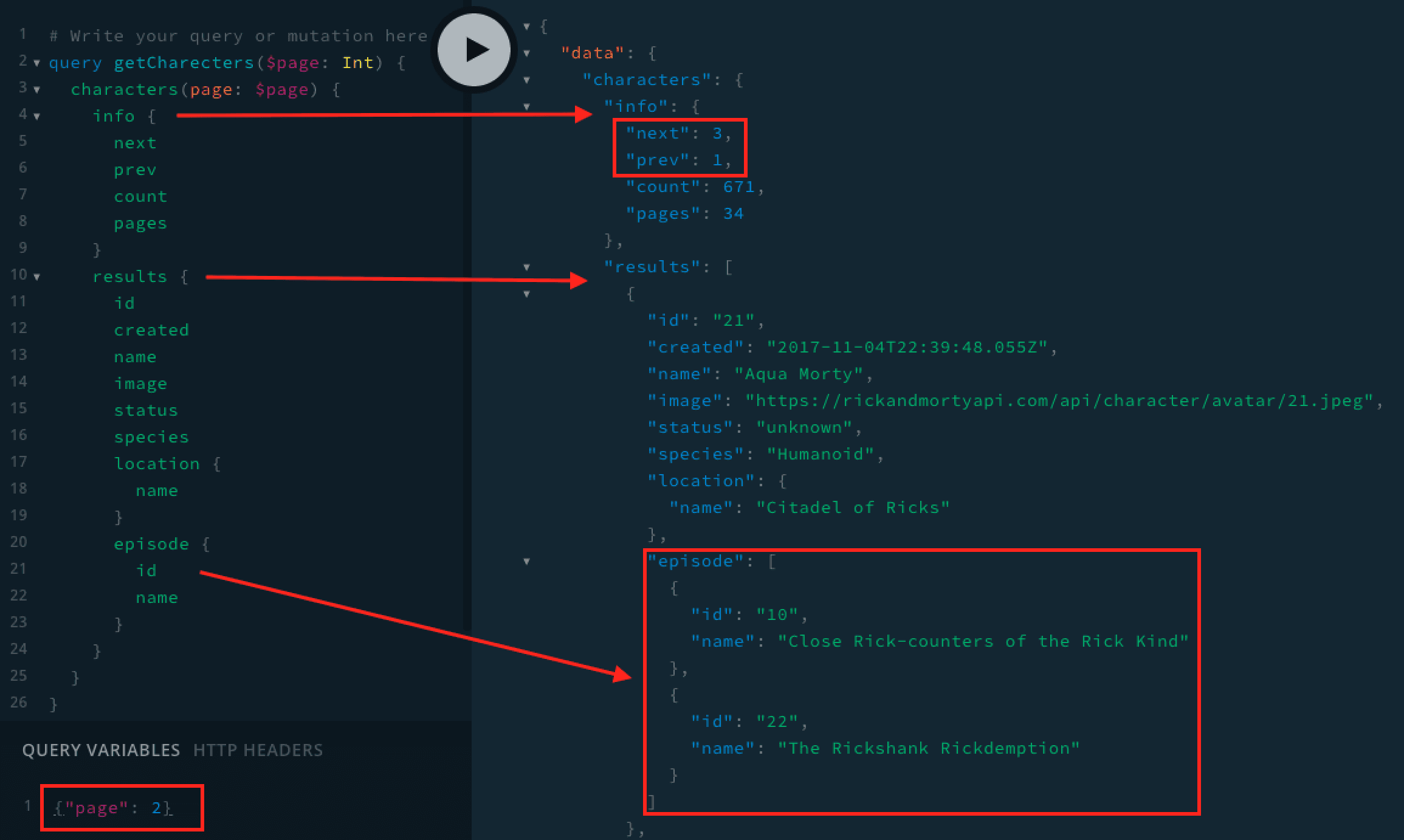
Task: Click the $page argument on the characters line
Action: 282,89
